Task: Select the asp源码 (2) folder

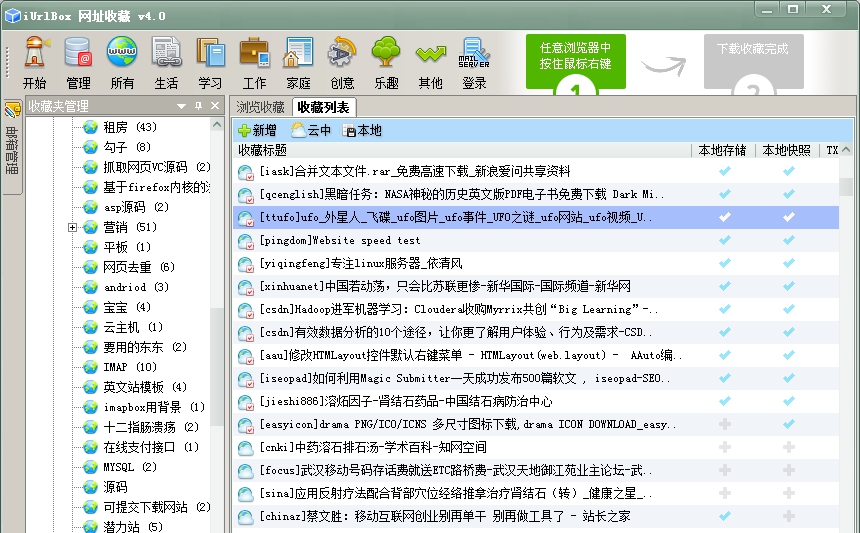Action: [136, 207]
